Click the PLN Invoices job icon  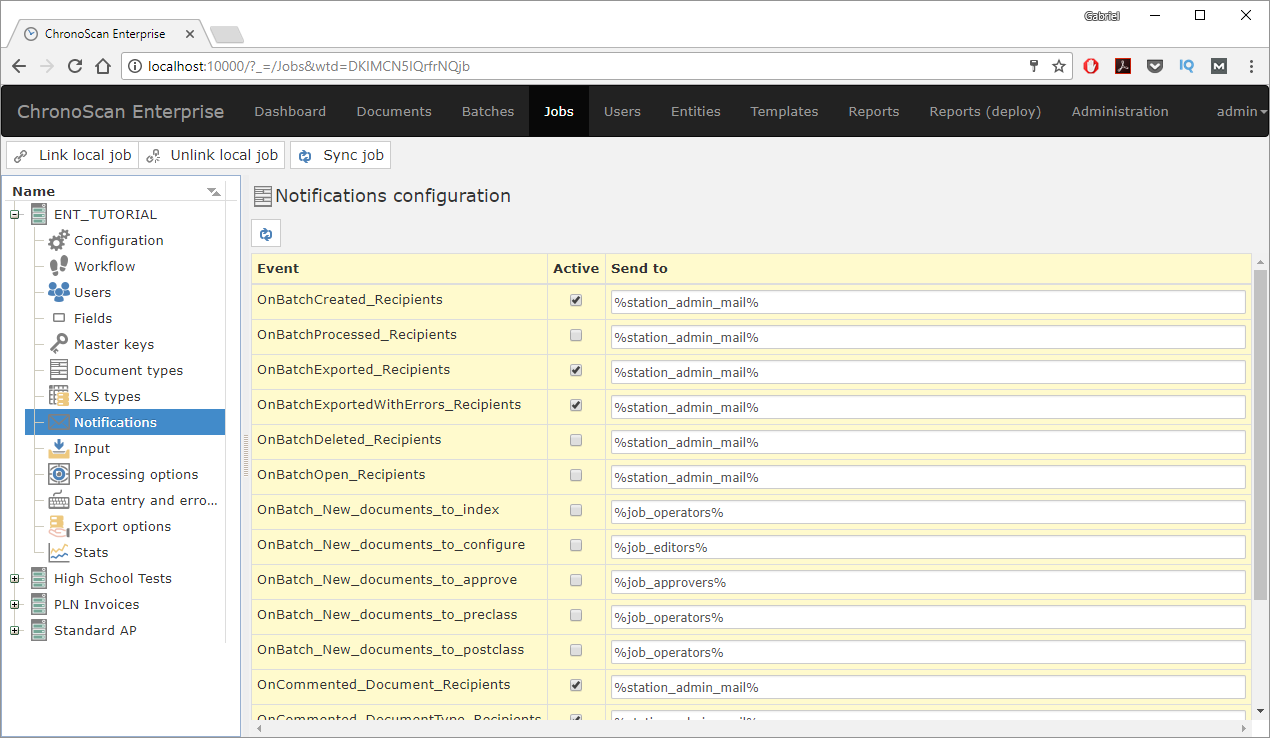39,604
